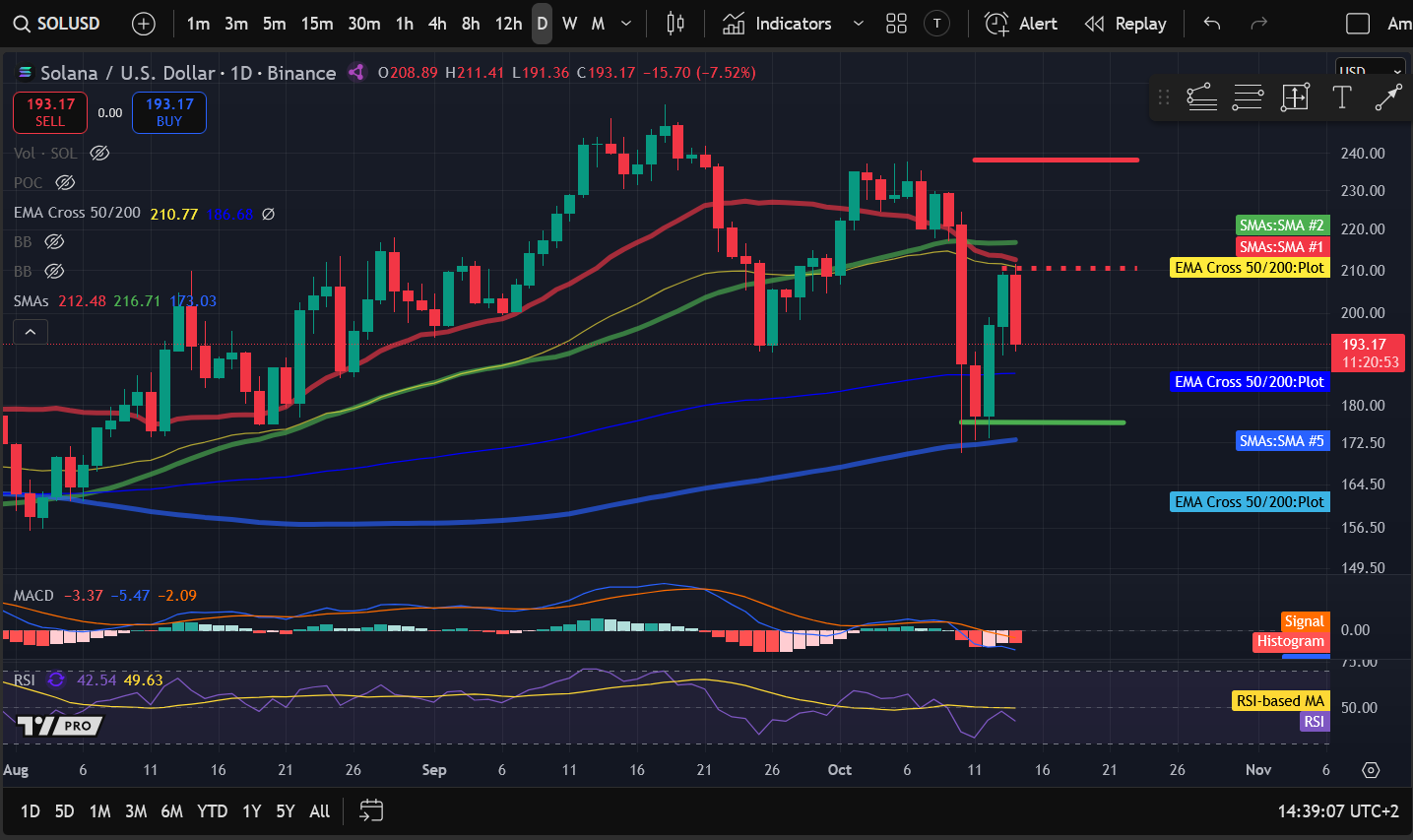Click the Solana / U.S. Dollar chart title
Viewport: 1413px width, 840px height.
[127, 73]
